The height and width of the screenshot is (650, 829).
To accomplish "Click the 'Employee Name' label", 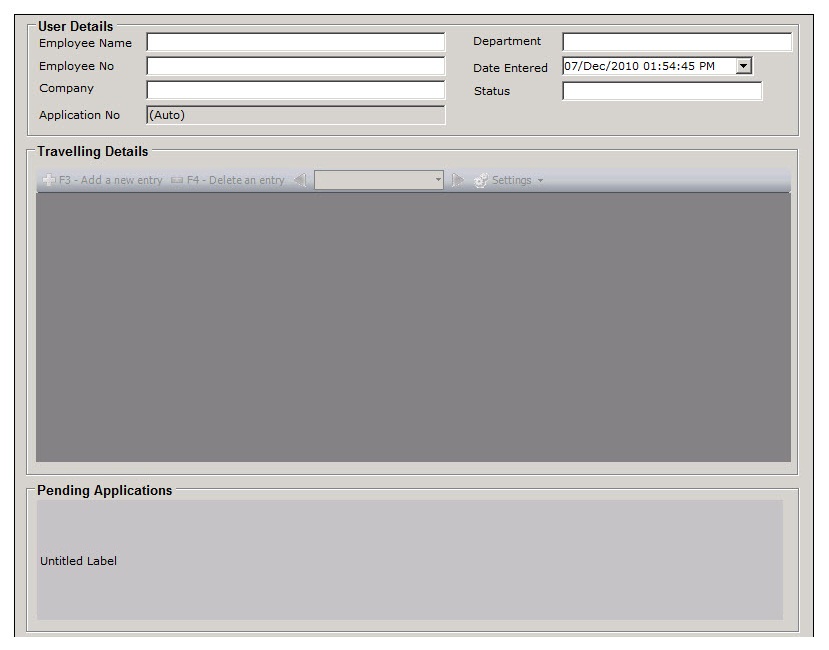I will (86, 43).
